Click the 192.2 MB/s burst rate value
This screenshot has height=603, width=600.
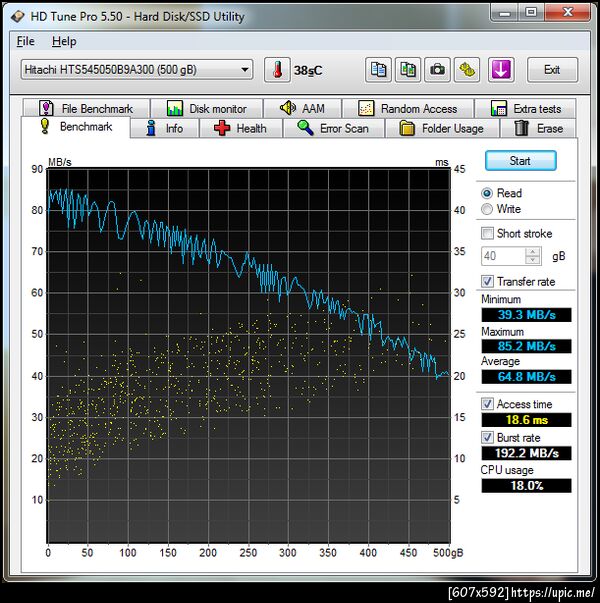point(526,453)
